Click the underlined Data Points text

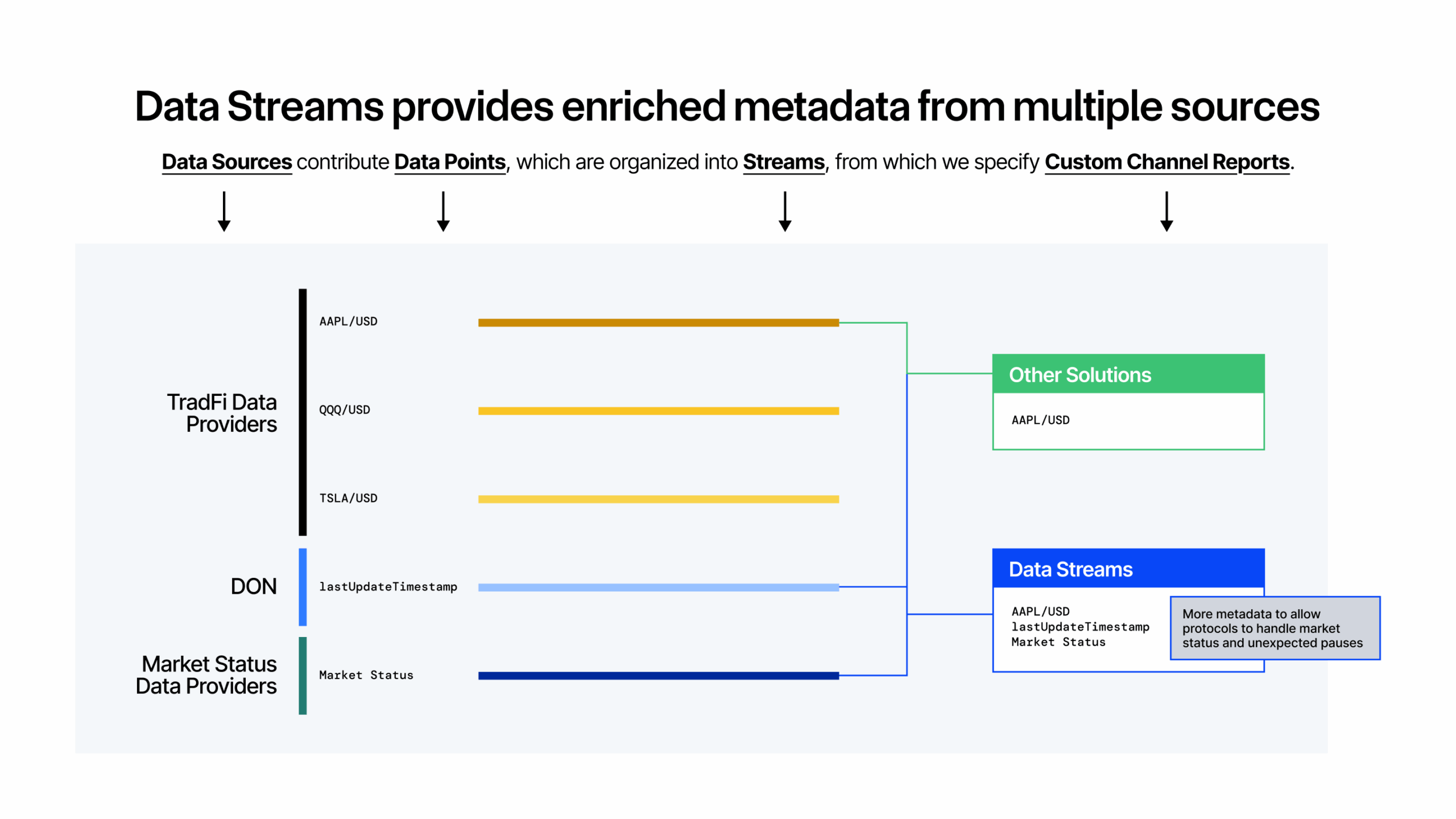click(x=450, y=162)
